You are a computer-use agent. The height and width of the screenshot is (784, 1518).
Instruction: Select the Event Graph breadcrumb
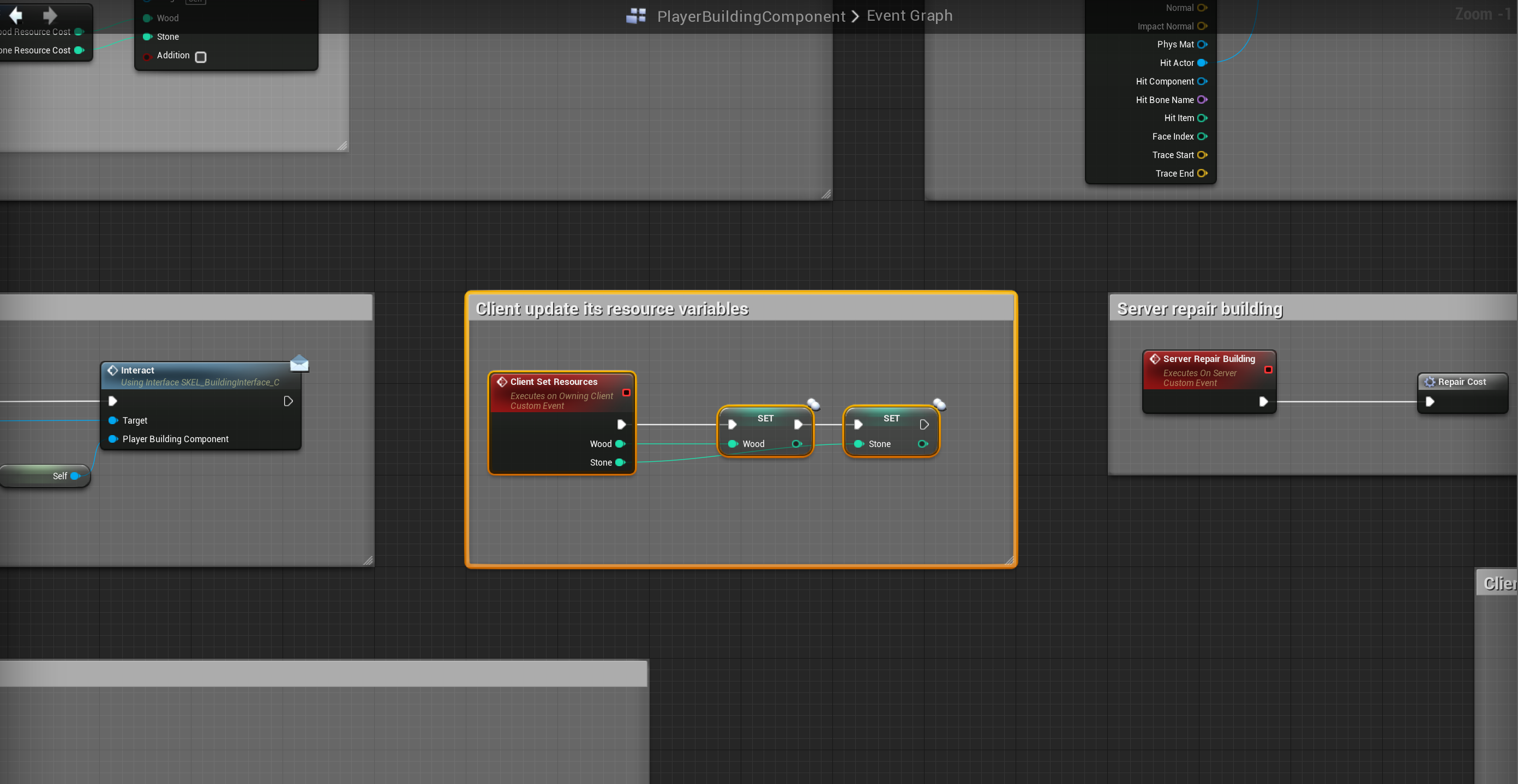(909, 16)
